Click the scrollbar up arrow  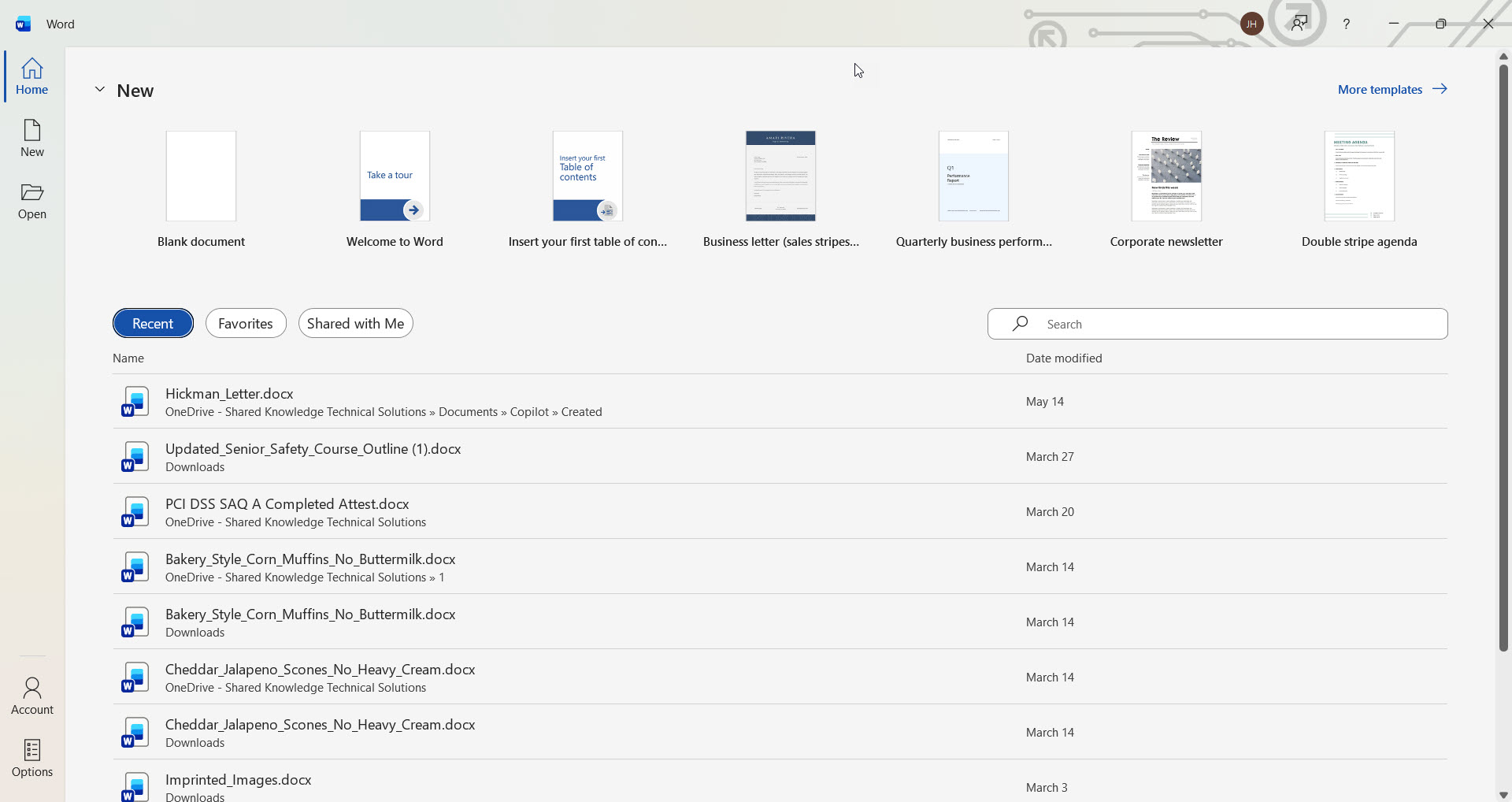1503,56
